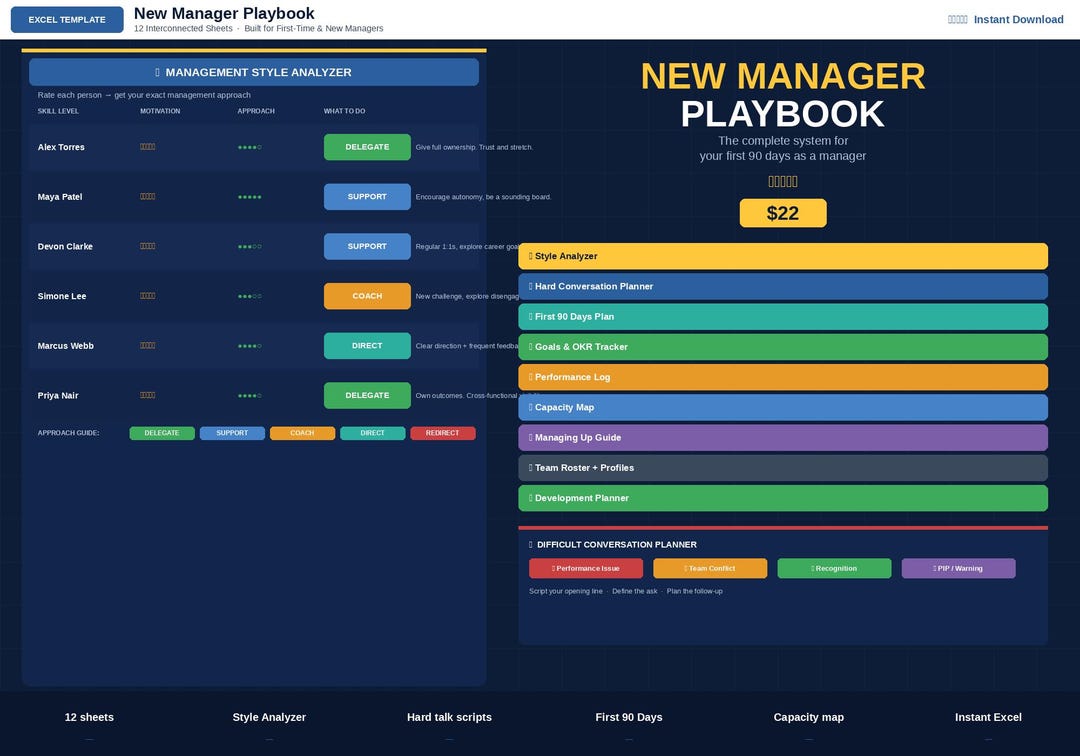Click the $22 price button
This screenshot has height=756, width=1080.
coord(783,213)
